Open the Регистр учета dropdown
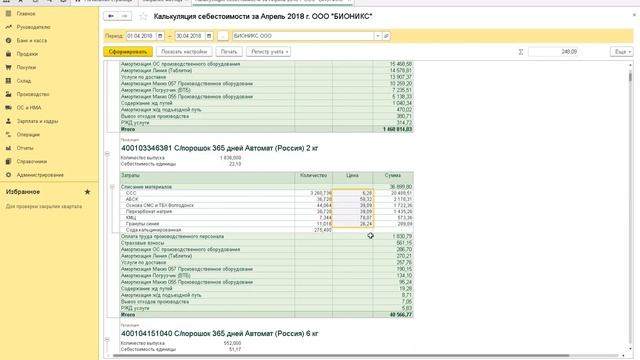Viewport: 640px width, 360px height. click(269, 52)
